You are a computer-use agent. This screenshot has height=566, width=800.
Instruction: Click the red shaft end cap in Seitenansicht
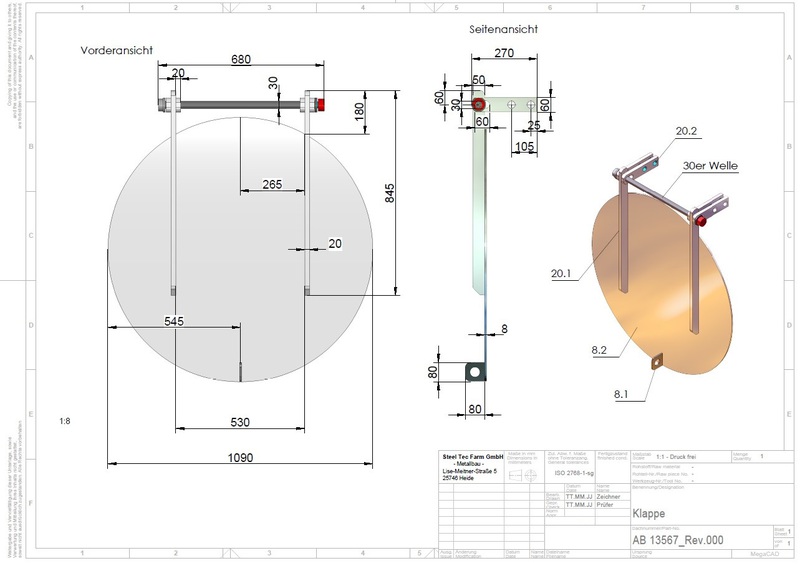click(479, 104)
